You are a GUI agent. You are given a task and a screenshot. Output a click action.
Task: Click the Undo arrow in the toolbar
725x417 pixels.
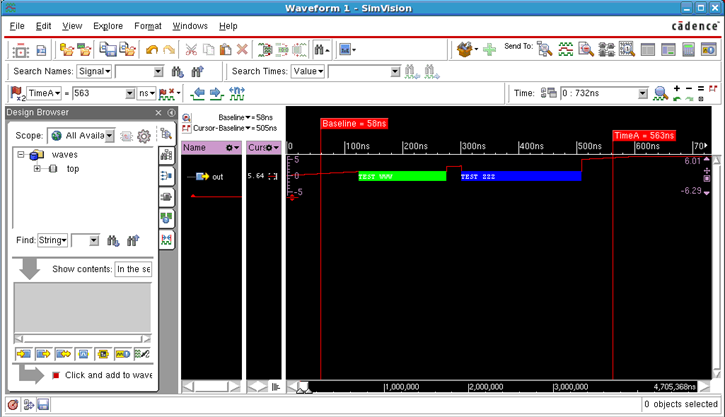tap(152, 50)
